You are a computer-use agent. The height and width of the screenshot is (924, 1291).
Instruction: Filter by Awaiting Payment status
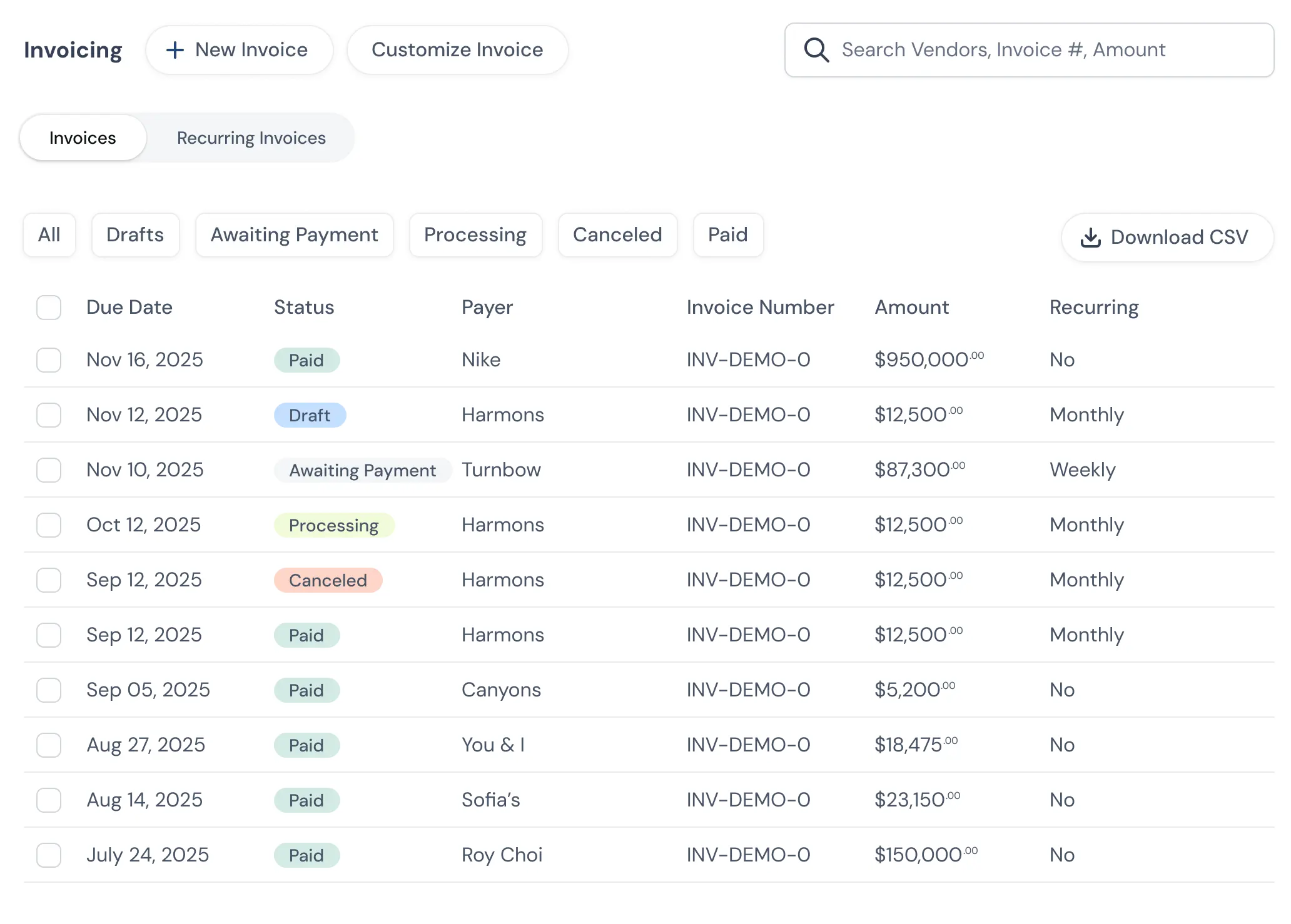(294, 235)
